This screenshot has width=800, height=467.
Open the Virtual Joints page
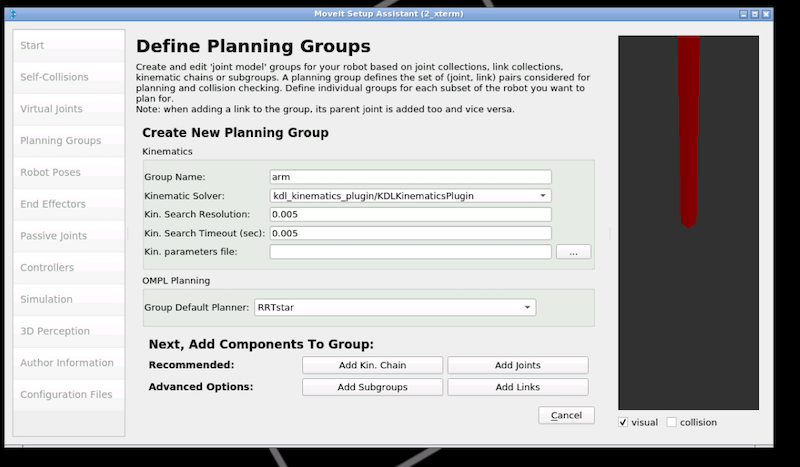[x=51, y=109]
